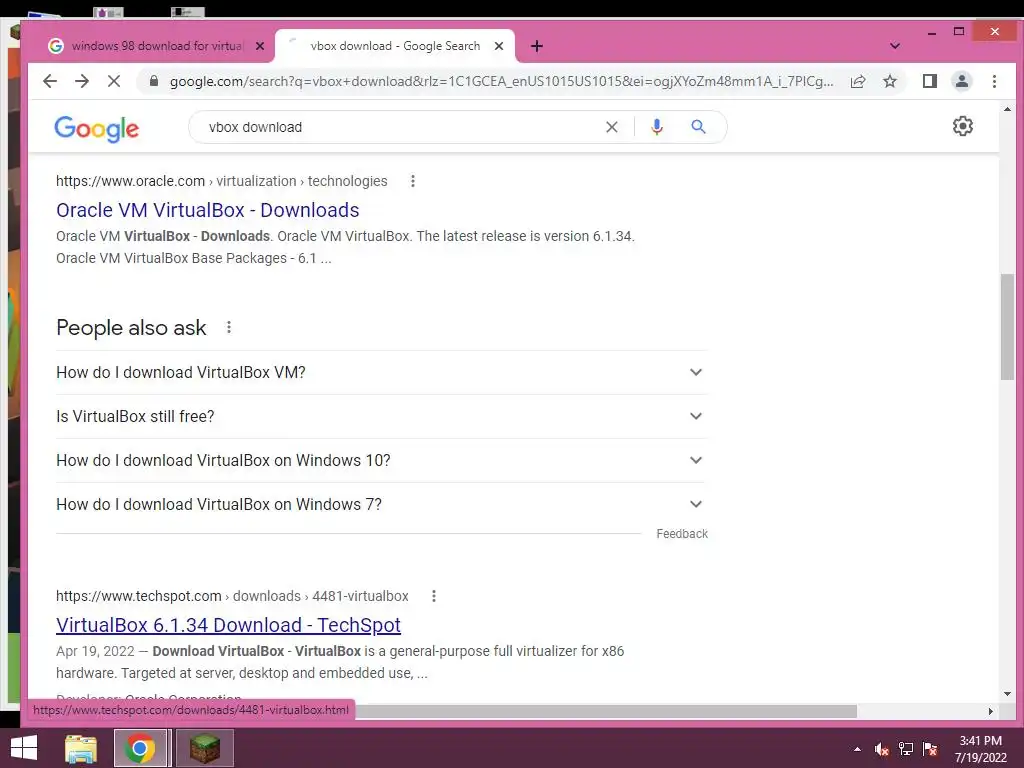Open options for the oracle.com result

[412, 181]
